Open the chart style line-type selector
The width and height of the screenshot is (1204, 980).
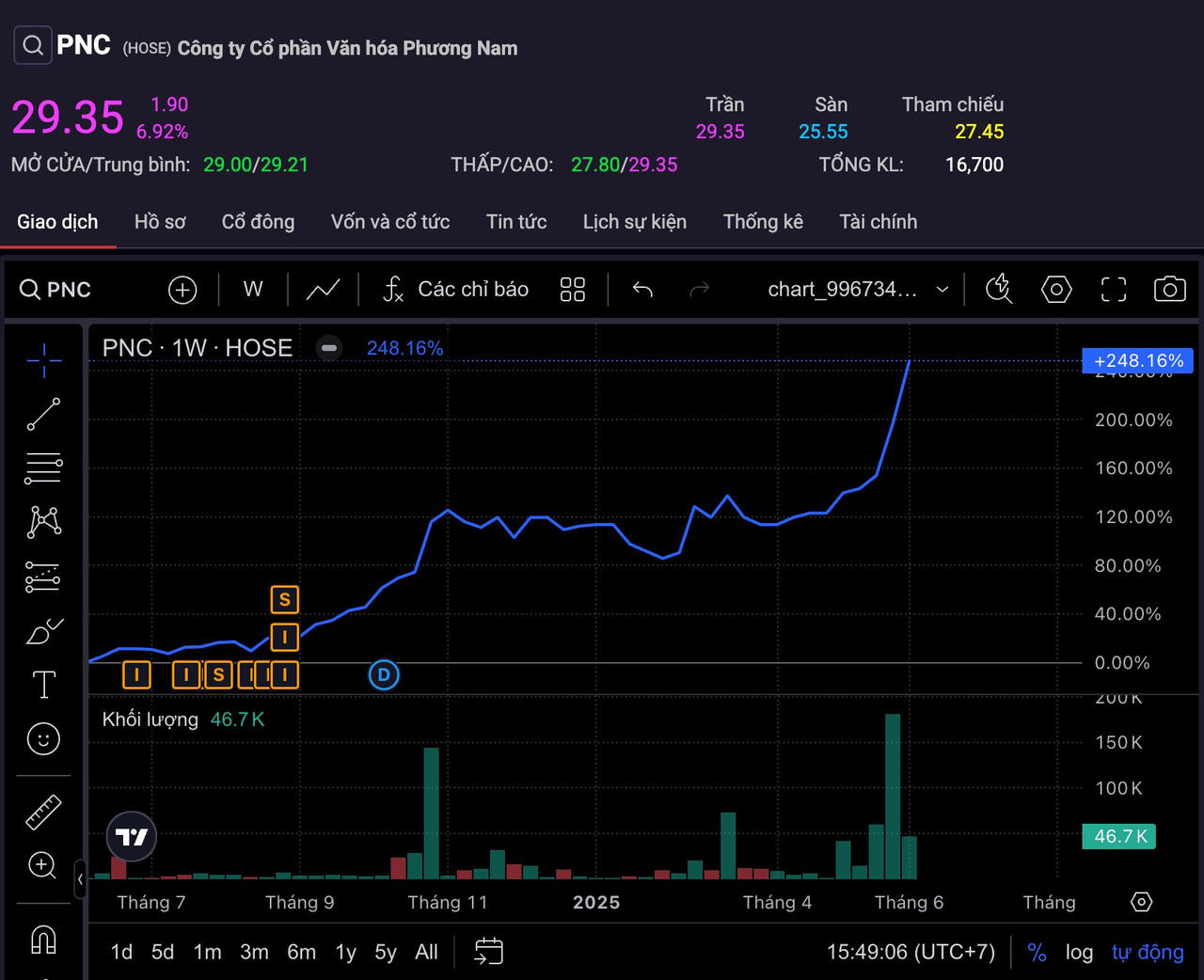[323, 290]
